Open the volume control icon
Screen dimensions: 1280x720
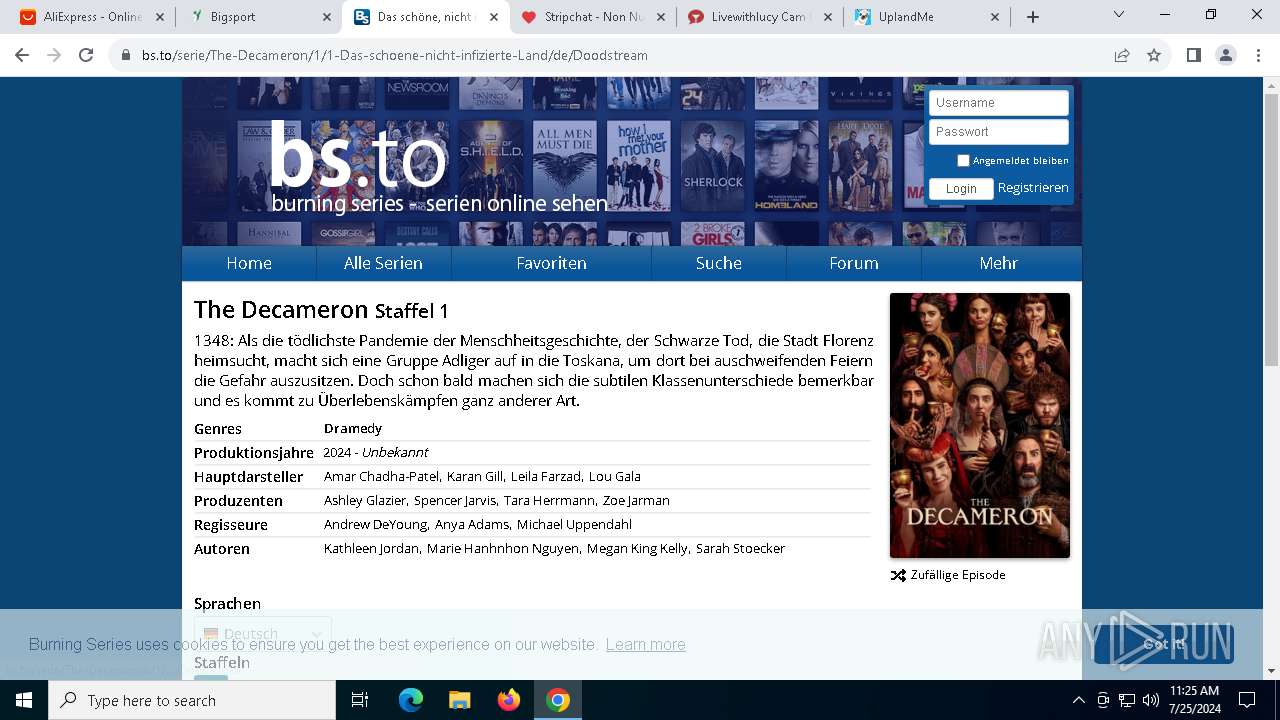click(1150, 700)
